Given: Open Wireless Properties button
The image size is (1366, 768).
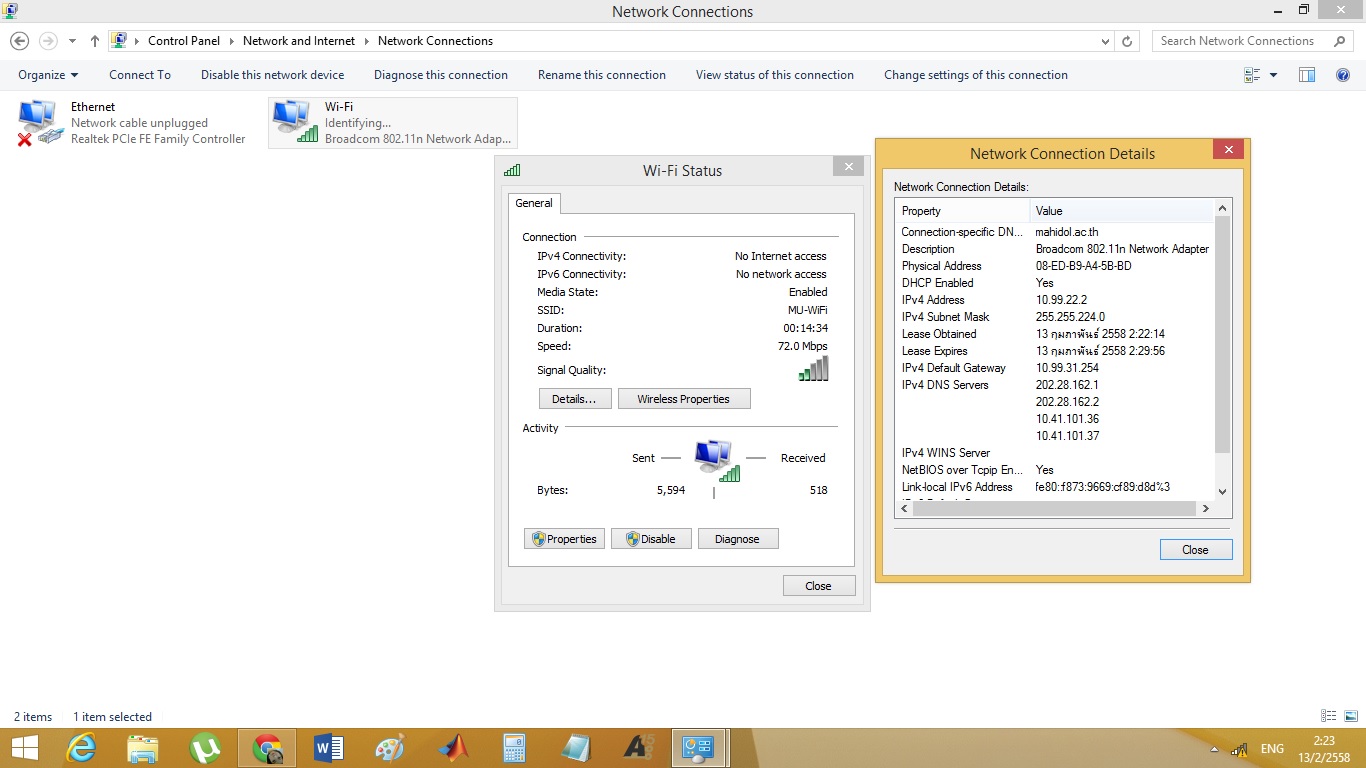Looking at the screenshot, I should [683, 399].
